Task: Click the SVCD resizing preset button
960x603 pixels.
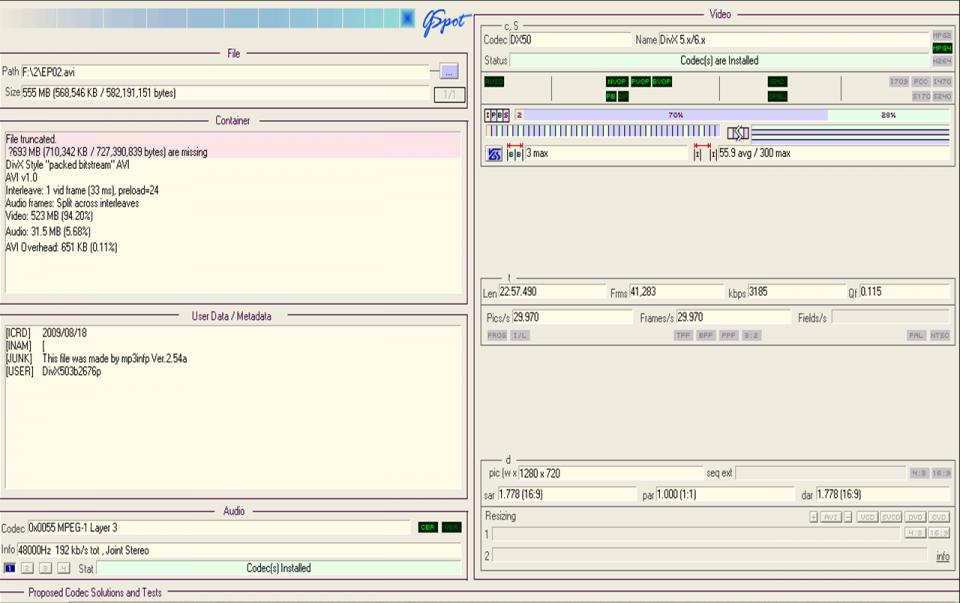Action: click(891, 517)
